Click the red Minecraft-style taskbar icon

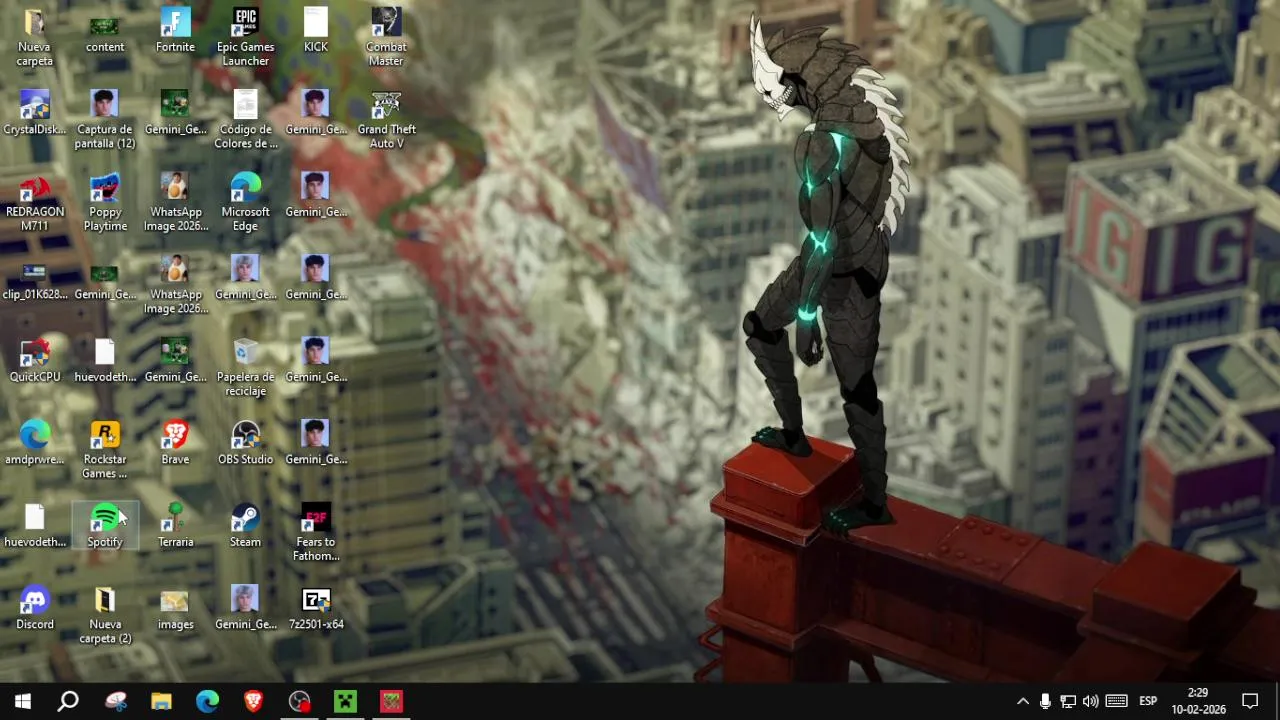pos(391,701)
